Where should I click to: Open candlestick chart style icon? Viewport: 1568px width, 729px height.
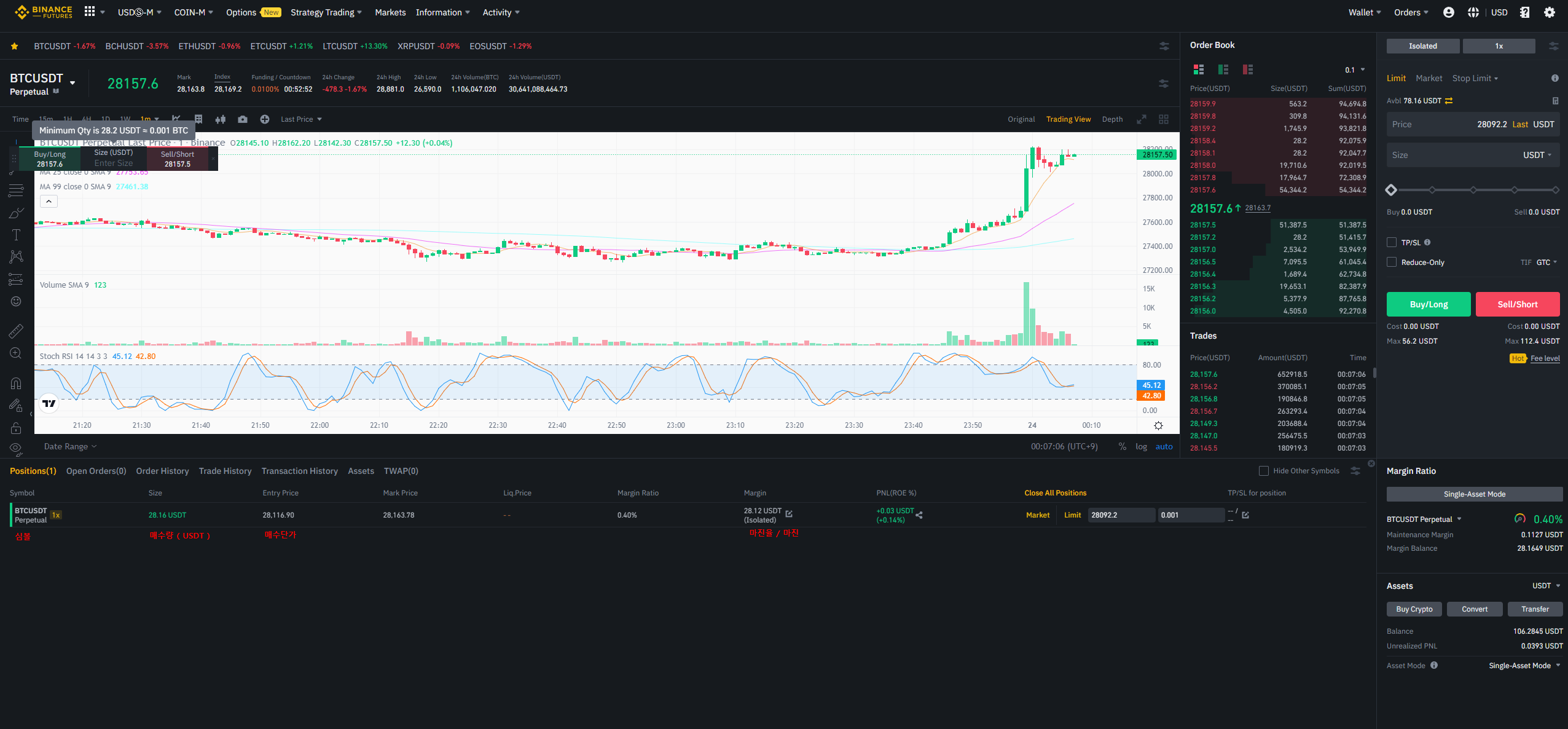[221, 119]
